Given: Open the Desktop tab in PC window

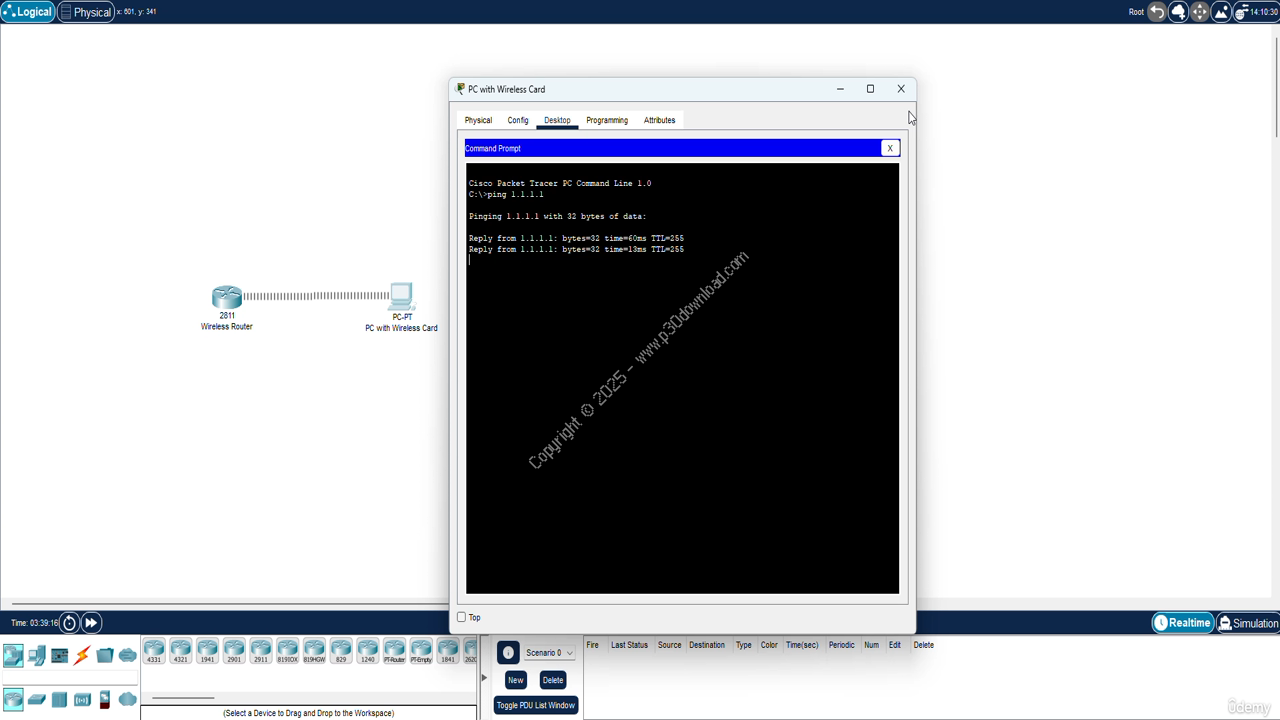Looking at the screenshot, I should click(557, 120).
